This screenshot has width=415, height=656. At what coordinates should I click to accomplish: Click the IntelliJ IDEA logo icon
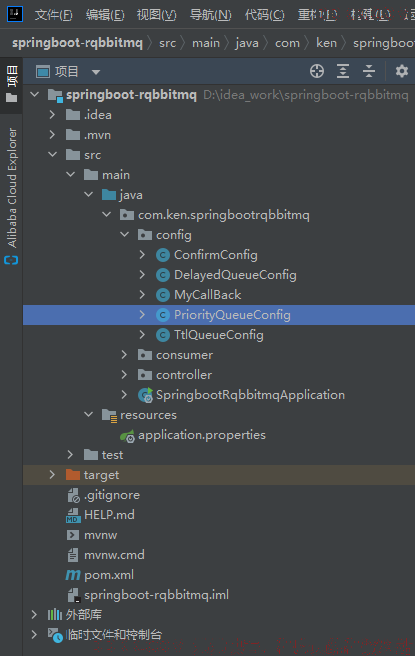click(x=15, y=14)
